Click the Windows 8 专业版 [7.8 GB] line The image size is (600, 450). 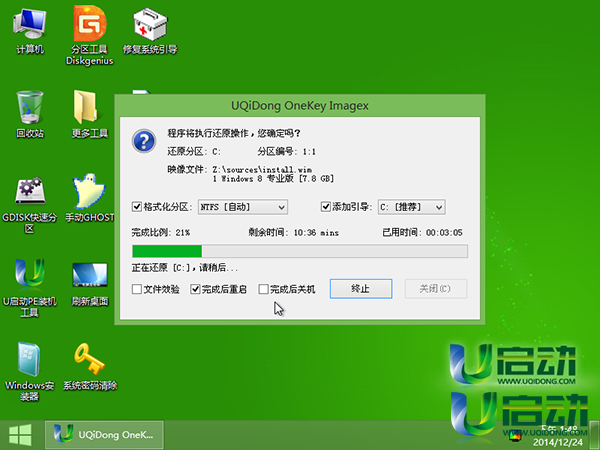pos(273,179)
